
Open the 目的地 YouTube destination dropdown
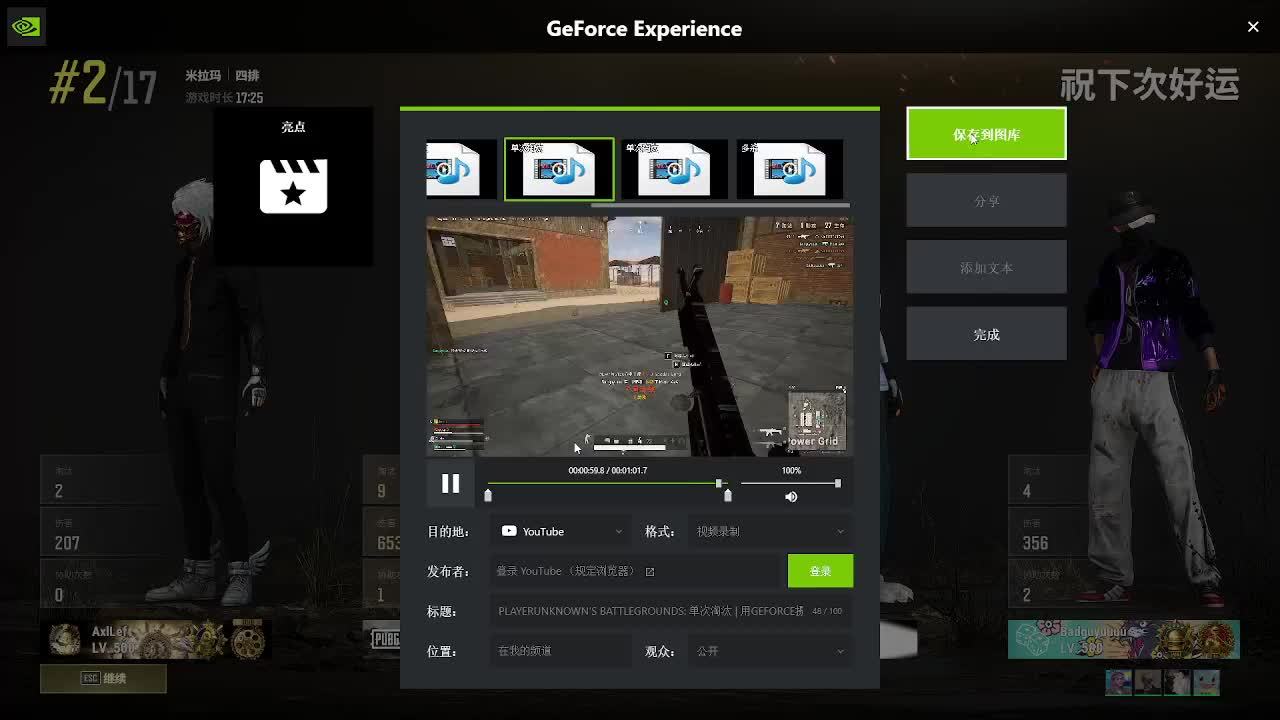point(561,532)
